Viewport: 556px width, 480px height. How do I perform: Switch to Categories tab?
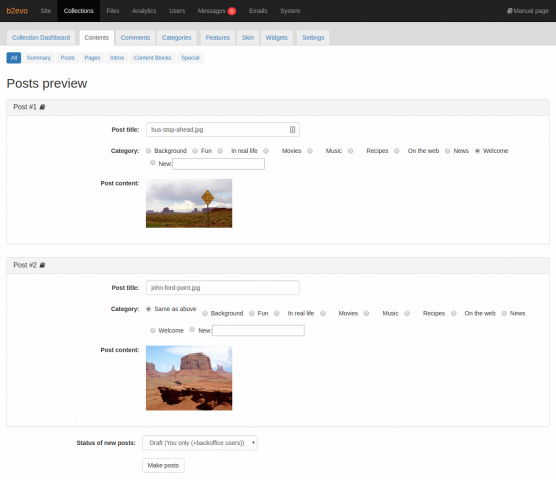pos(177,38)
